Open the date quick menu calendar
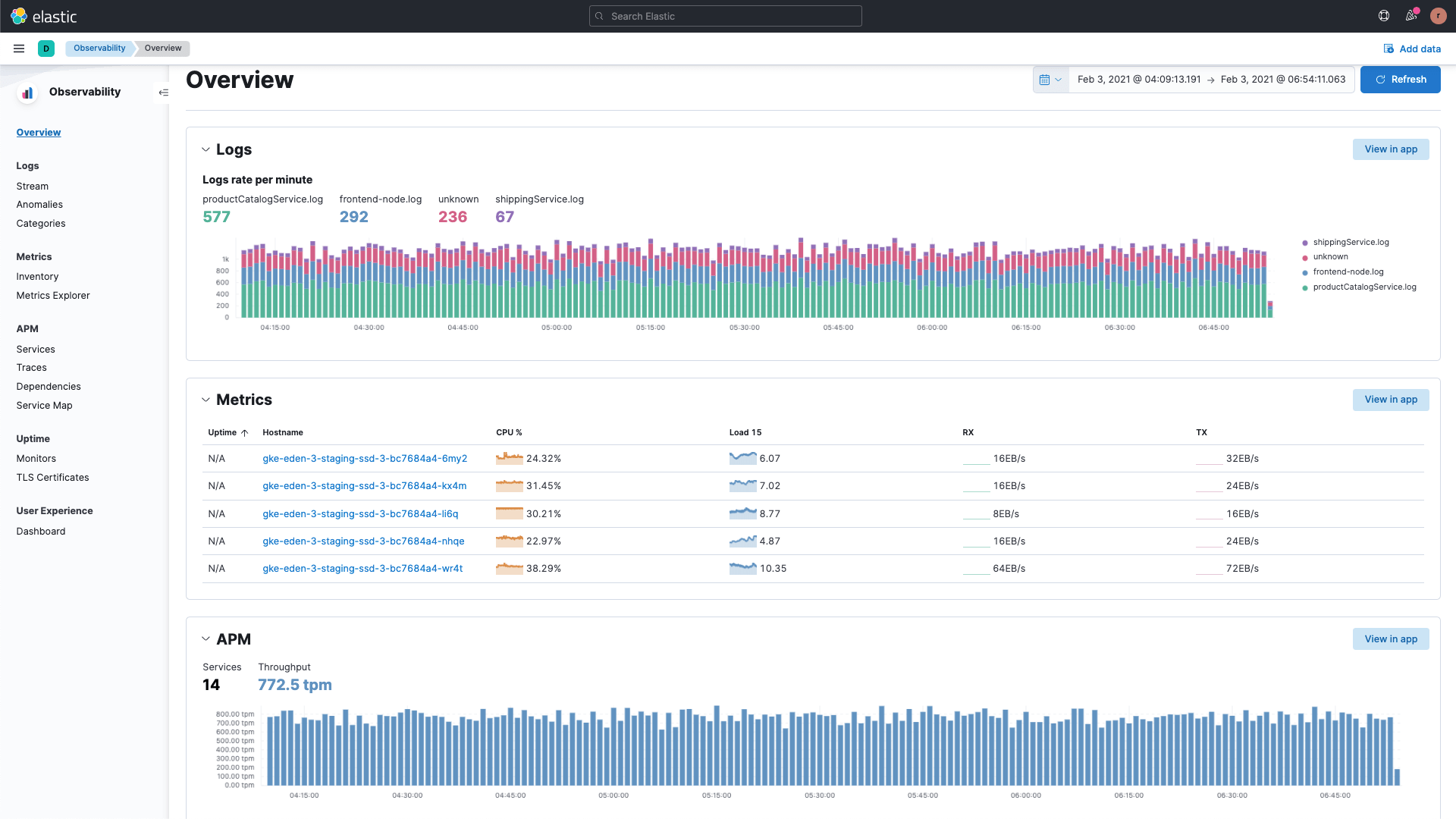This screenshot has width=1456, height=819. pos(1050,80)
